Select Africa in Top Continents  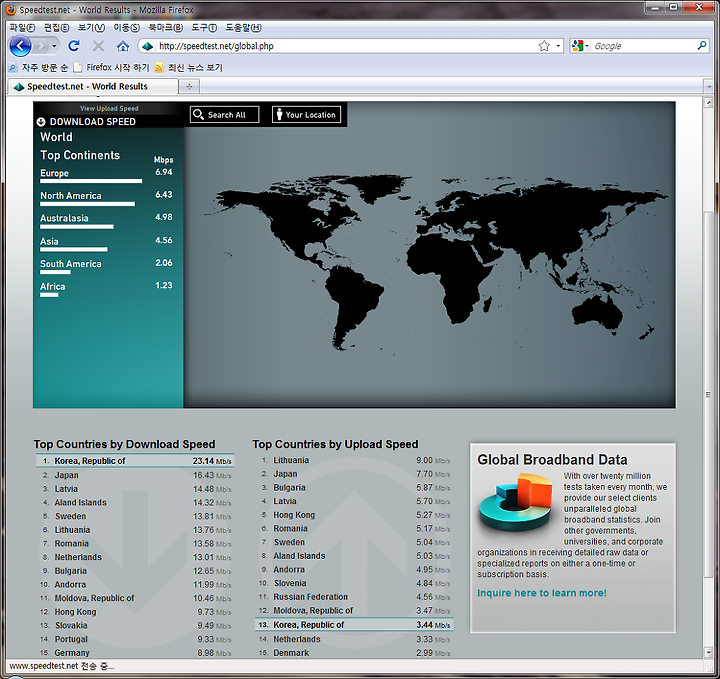tap(52, 286)
